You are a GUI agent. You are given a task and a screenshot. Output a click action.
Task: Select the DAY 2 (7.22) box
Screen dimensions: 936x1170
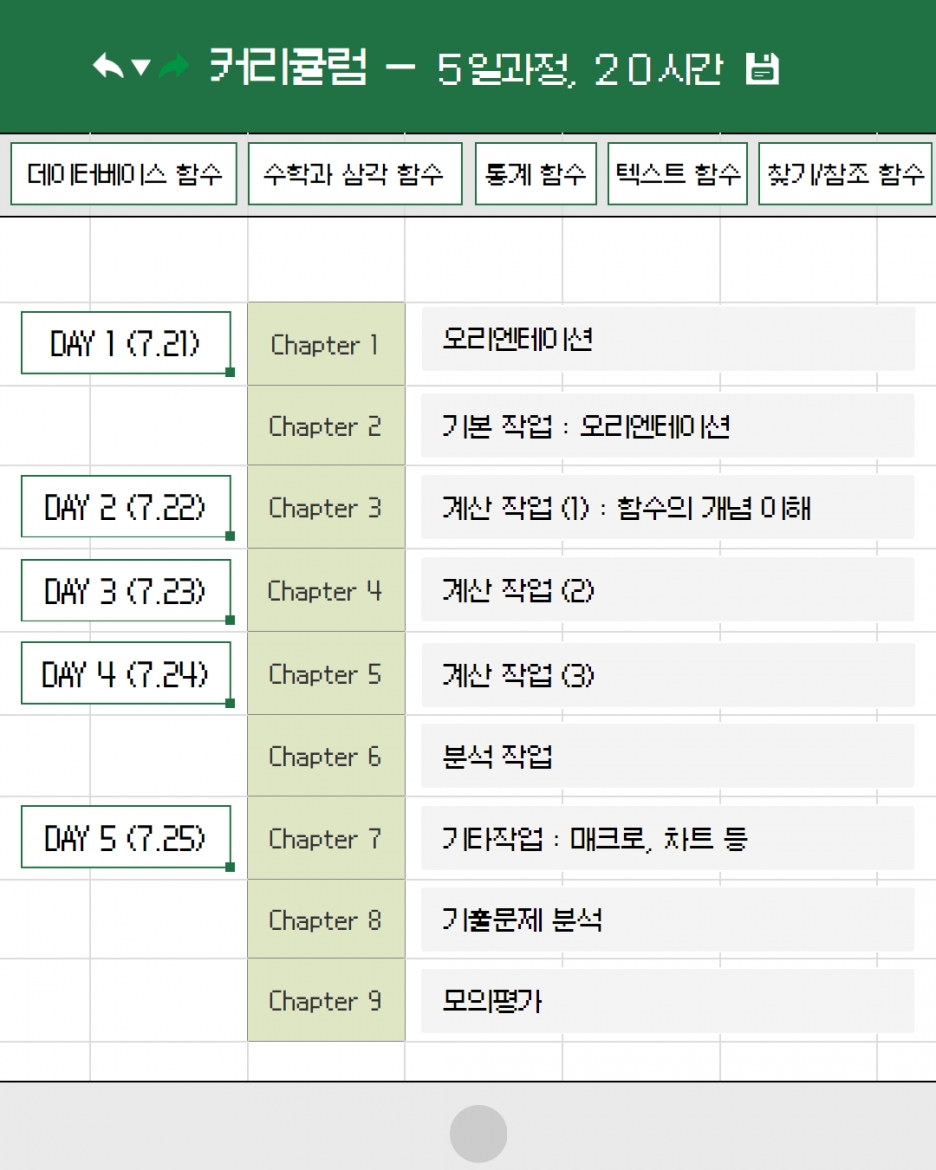[x=126, y=507]
